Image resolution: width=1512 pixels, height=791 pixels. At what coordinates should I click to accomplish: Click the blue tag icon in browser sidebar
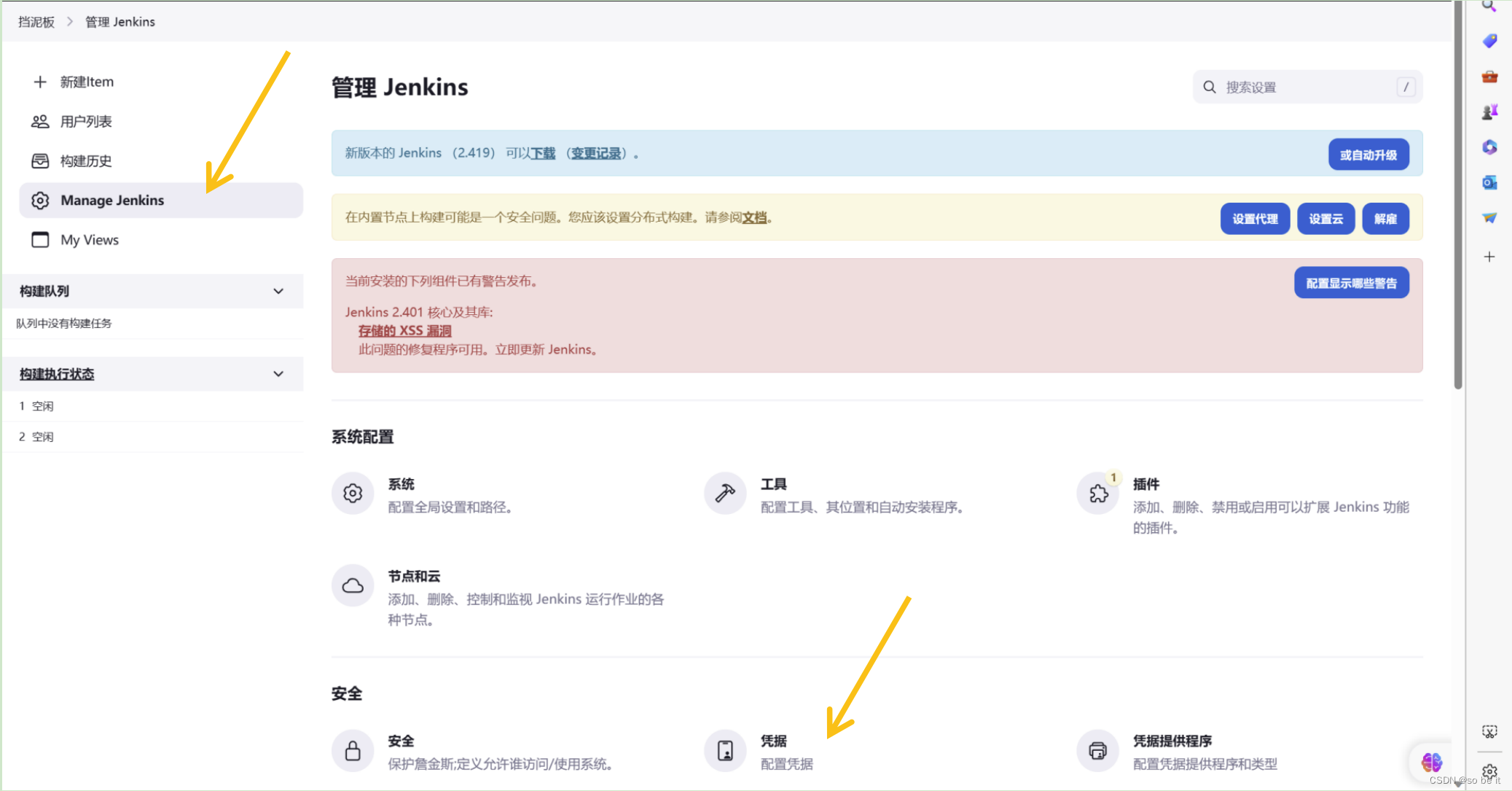click(1489, 41)
